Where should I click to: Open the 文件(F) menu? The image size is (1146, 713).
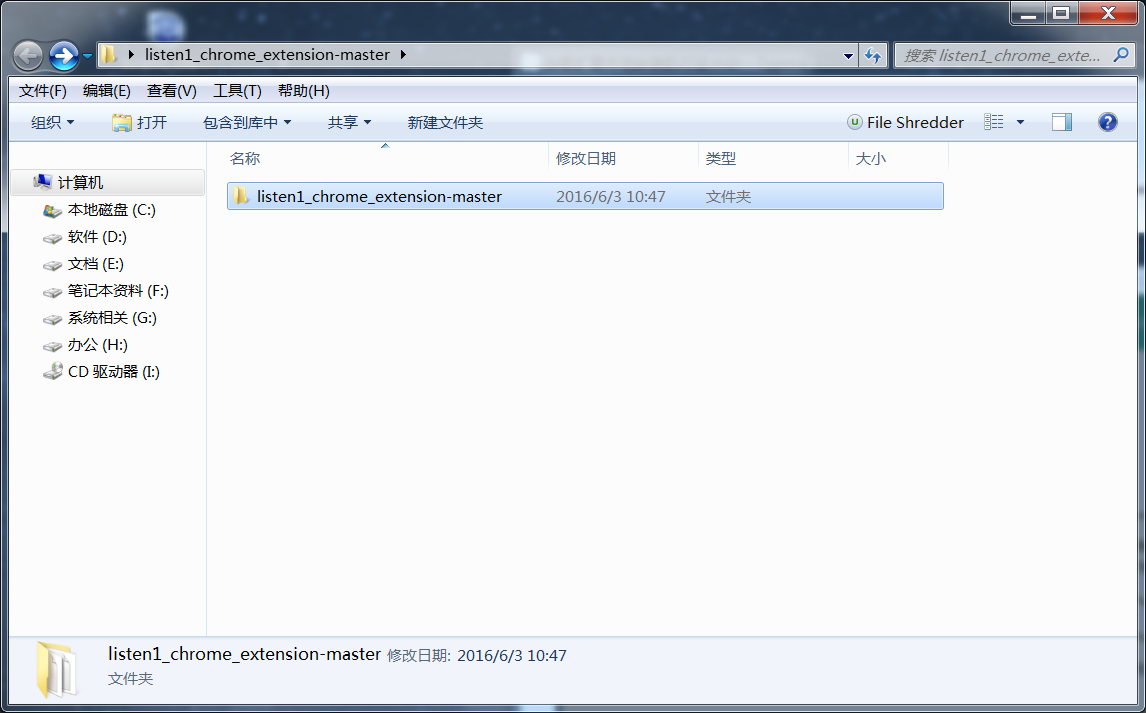tap(42, 90)
